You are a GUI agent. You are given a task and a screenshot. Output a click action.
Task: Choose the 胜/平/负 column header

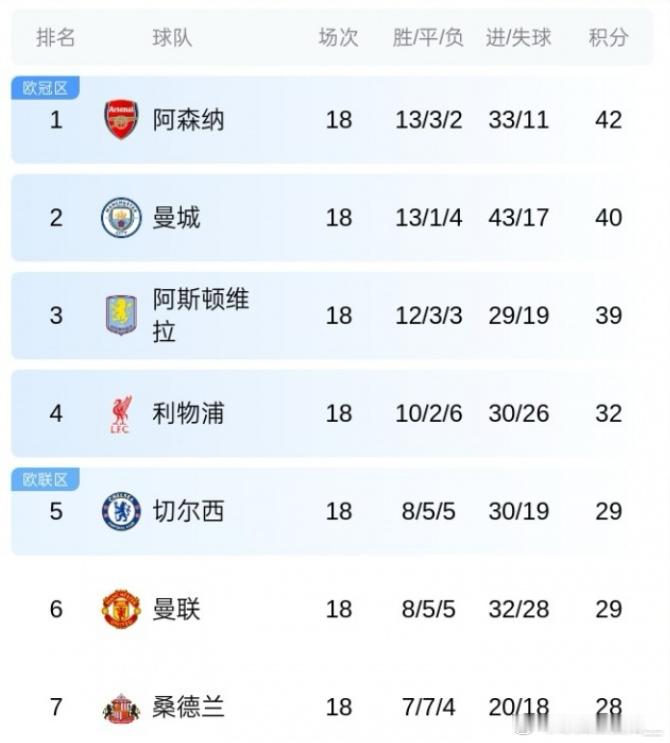coord(428,37)
